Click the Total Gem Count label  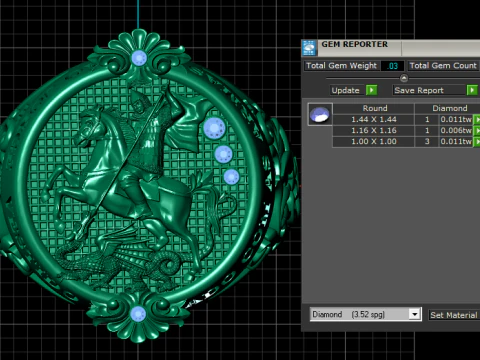[x=443, y=66]
